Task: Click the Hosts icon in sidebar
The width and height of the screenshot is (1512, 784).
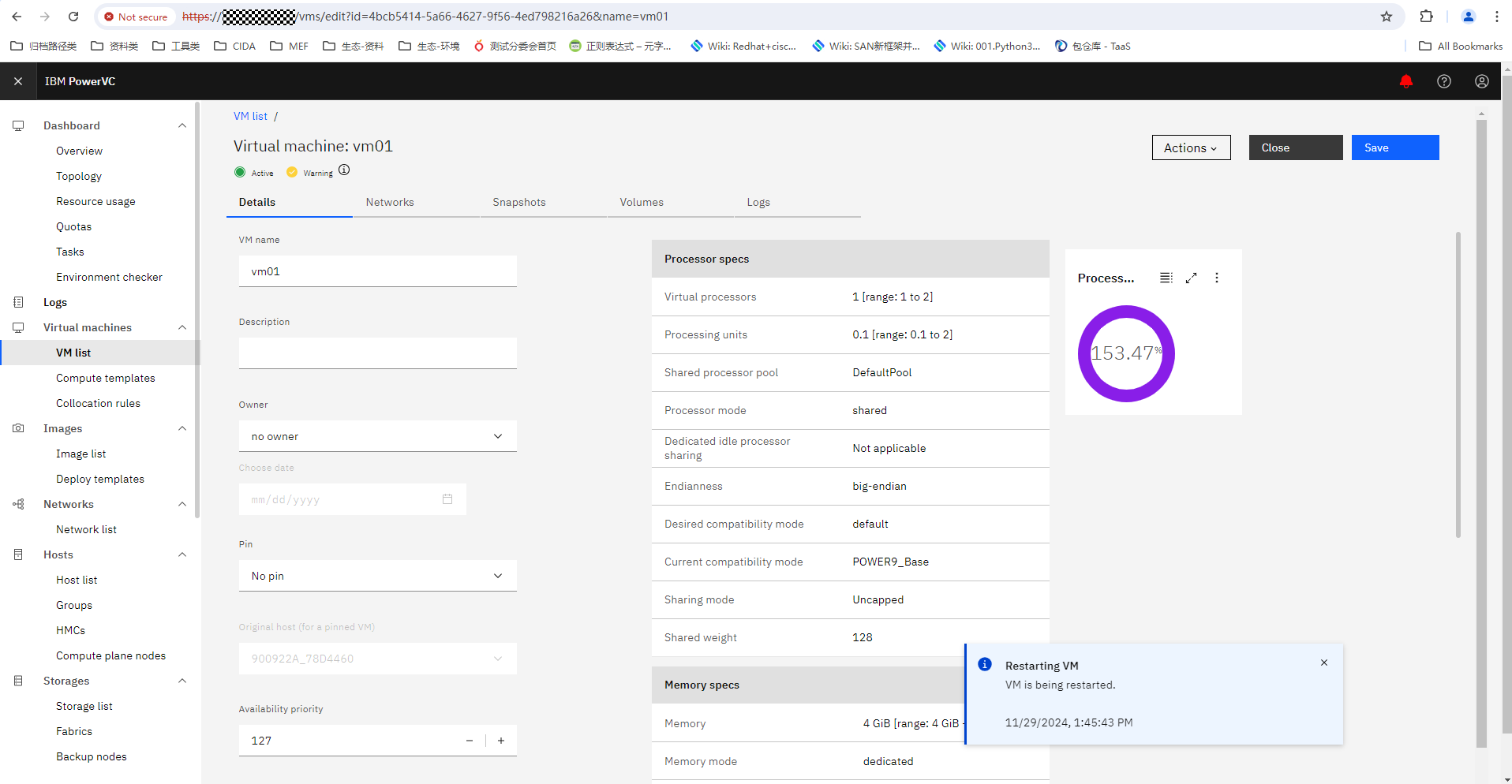Action: (x=18, y=554)
